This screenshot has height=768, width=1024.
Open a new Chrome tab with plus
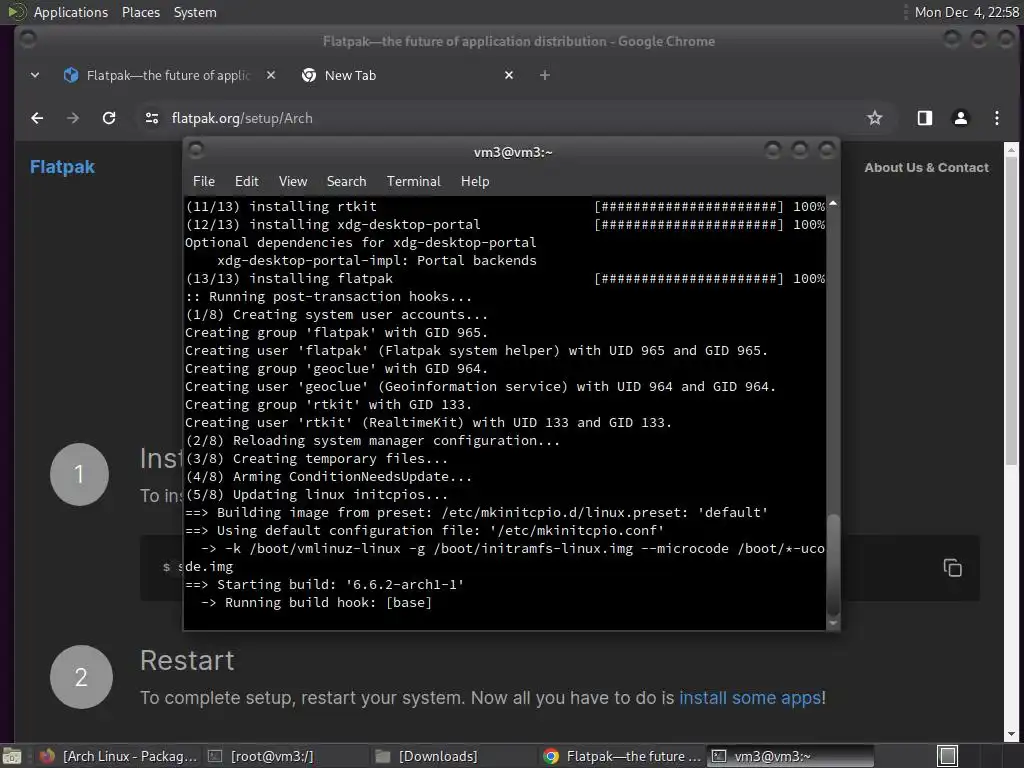(x=545, y=75)
